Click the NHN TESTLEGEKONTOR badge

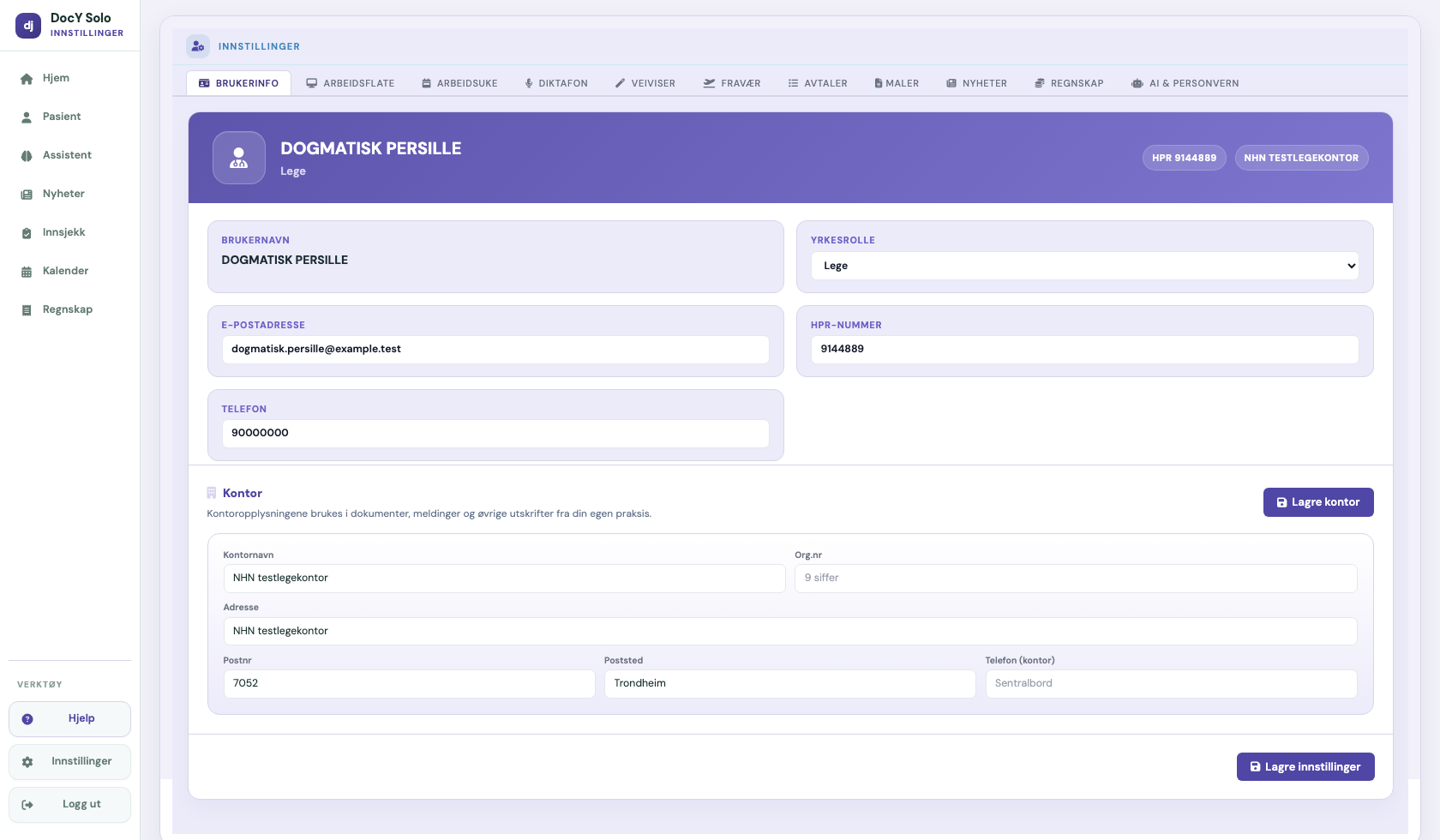[1301, 158]
